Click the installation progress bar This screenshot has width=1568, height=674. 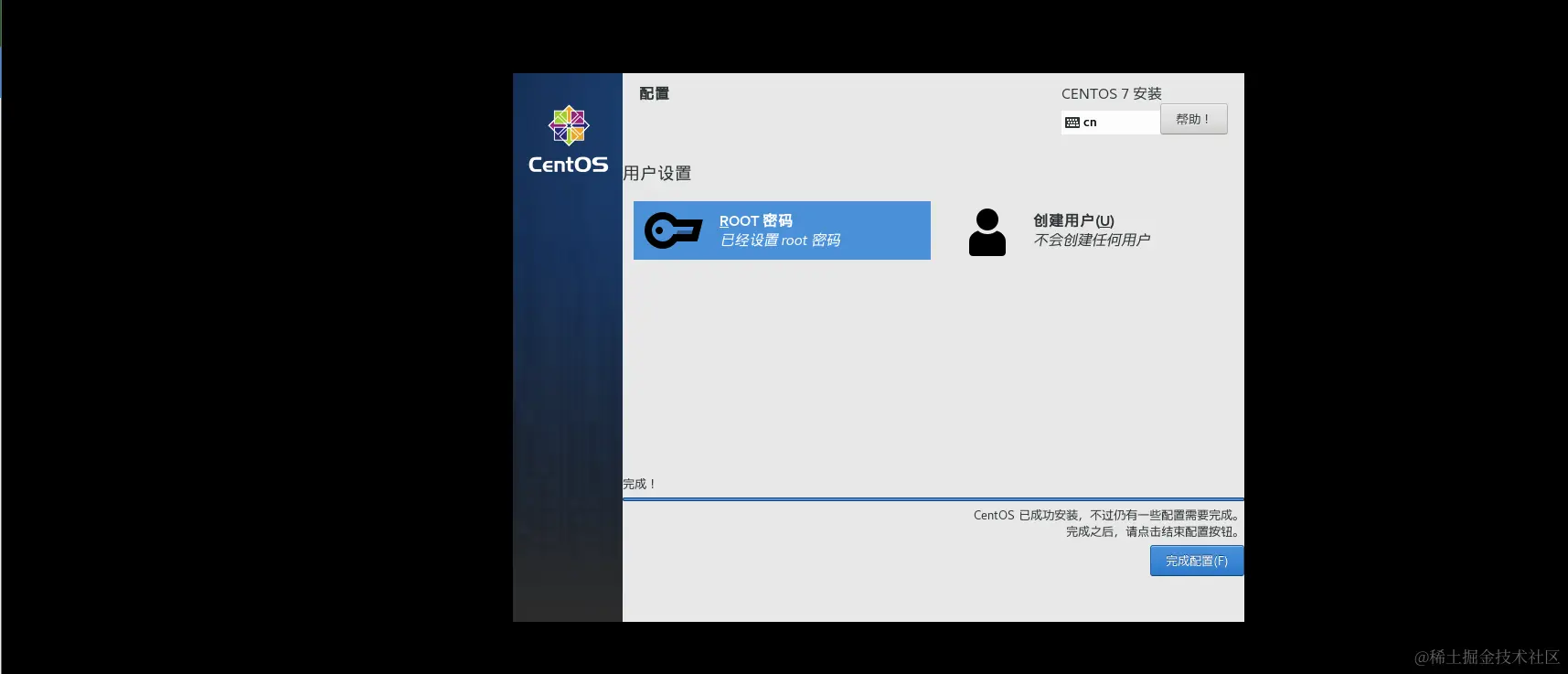coord(933,499)
